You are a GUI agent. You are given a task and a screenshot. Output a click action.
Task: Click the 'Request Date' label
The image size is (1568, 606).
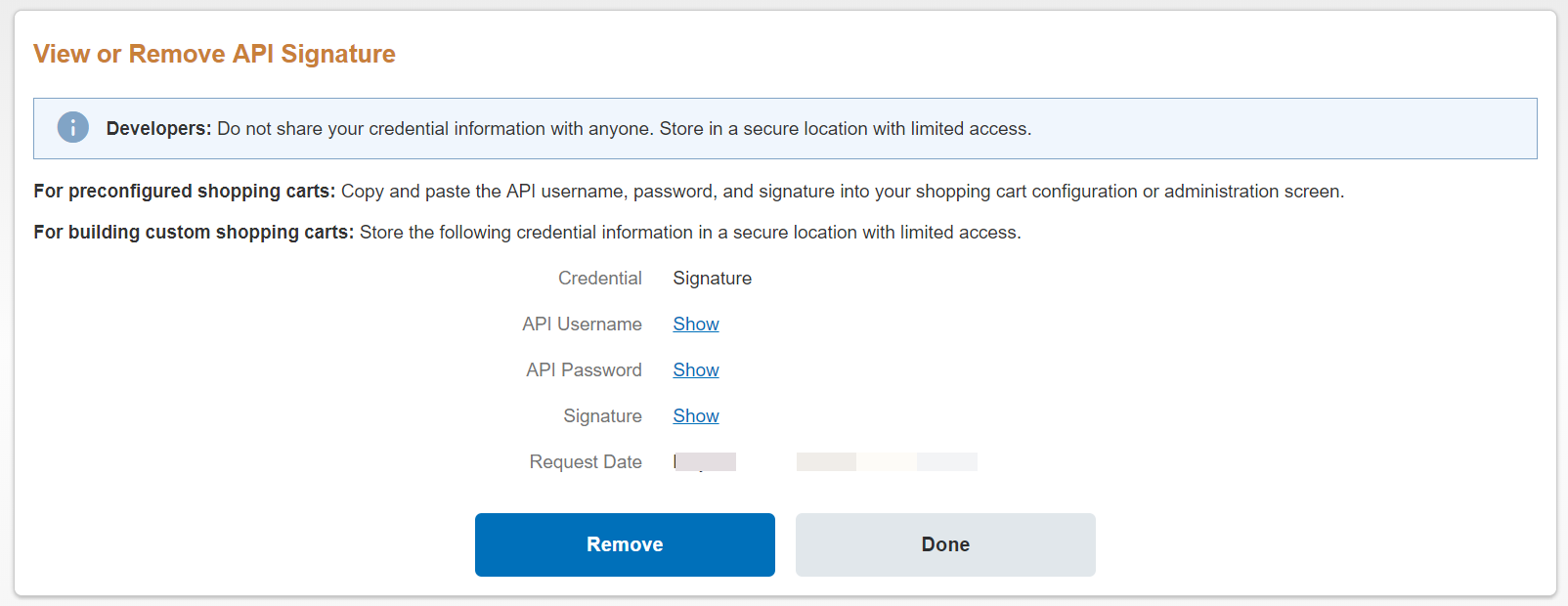click(x=586, y=461)
